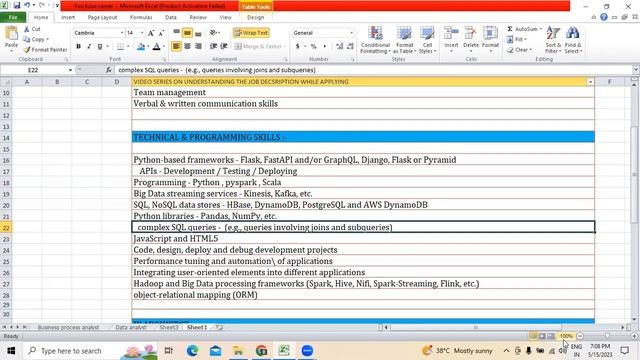
Task: Open the Fill dropdown in Editing
Action: click(525, 39)
